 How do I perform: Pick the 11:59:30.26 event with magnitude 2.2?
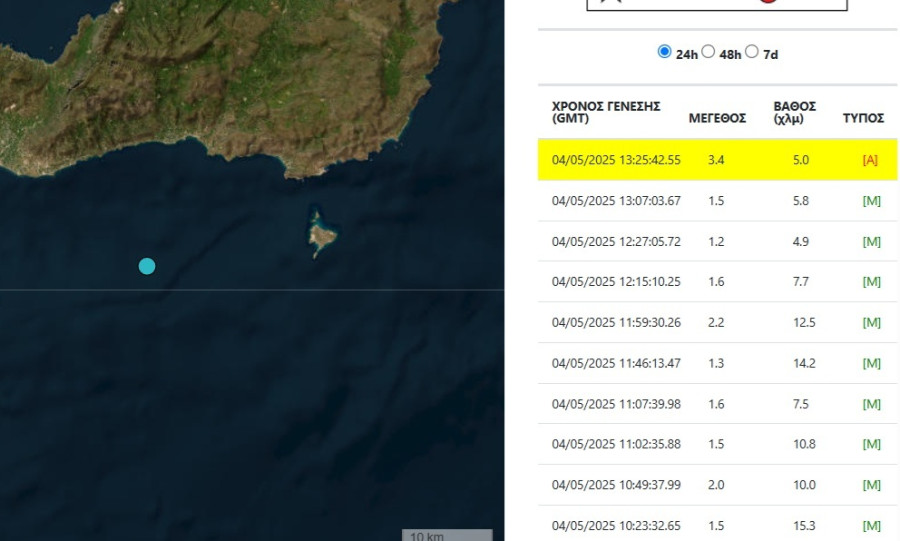(616, 323)
